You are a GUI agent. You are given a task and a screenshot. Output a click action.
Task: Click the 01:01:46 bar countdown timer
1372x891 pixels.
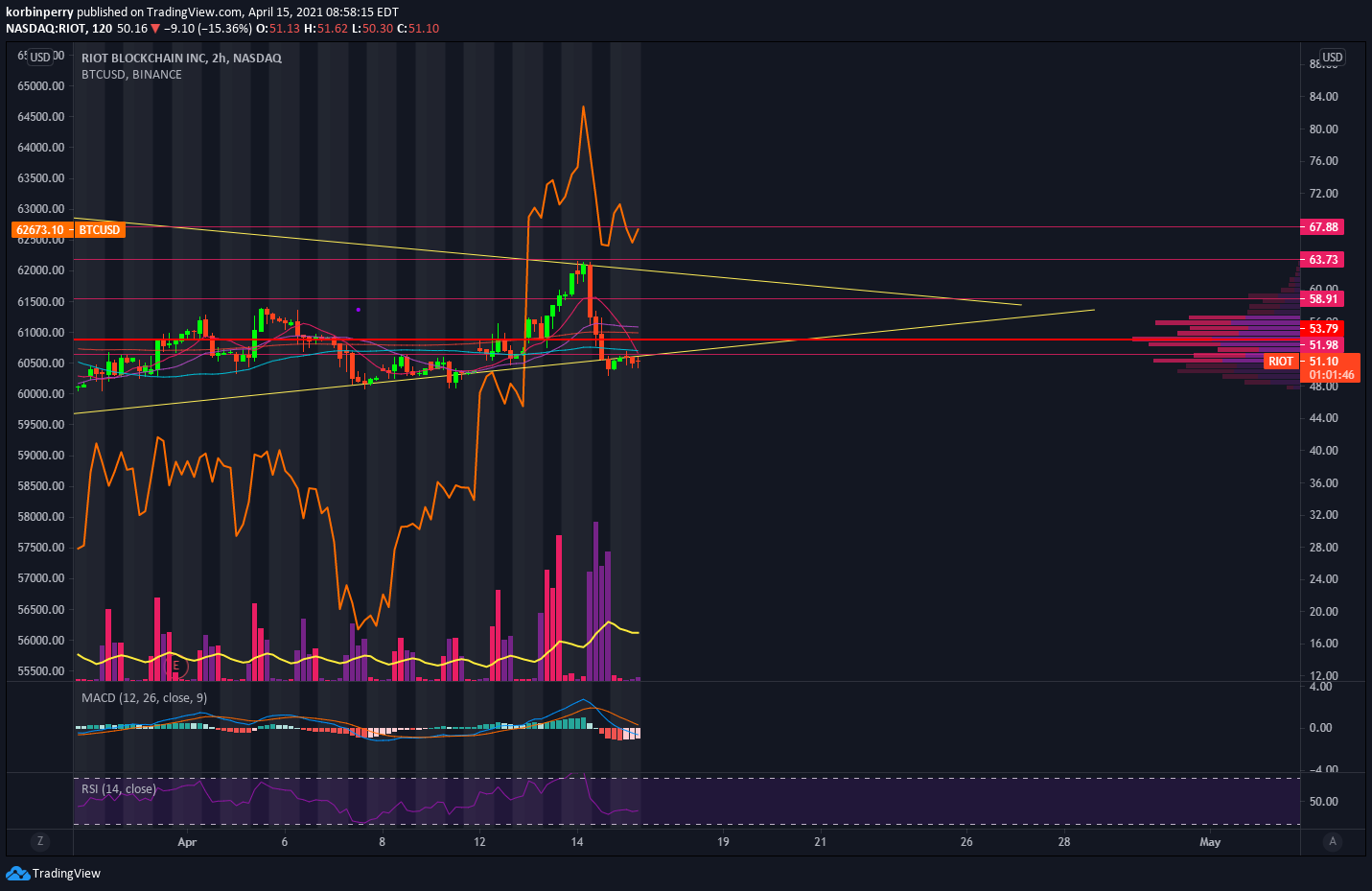pyautogui.click(x=1332, y=375)
